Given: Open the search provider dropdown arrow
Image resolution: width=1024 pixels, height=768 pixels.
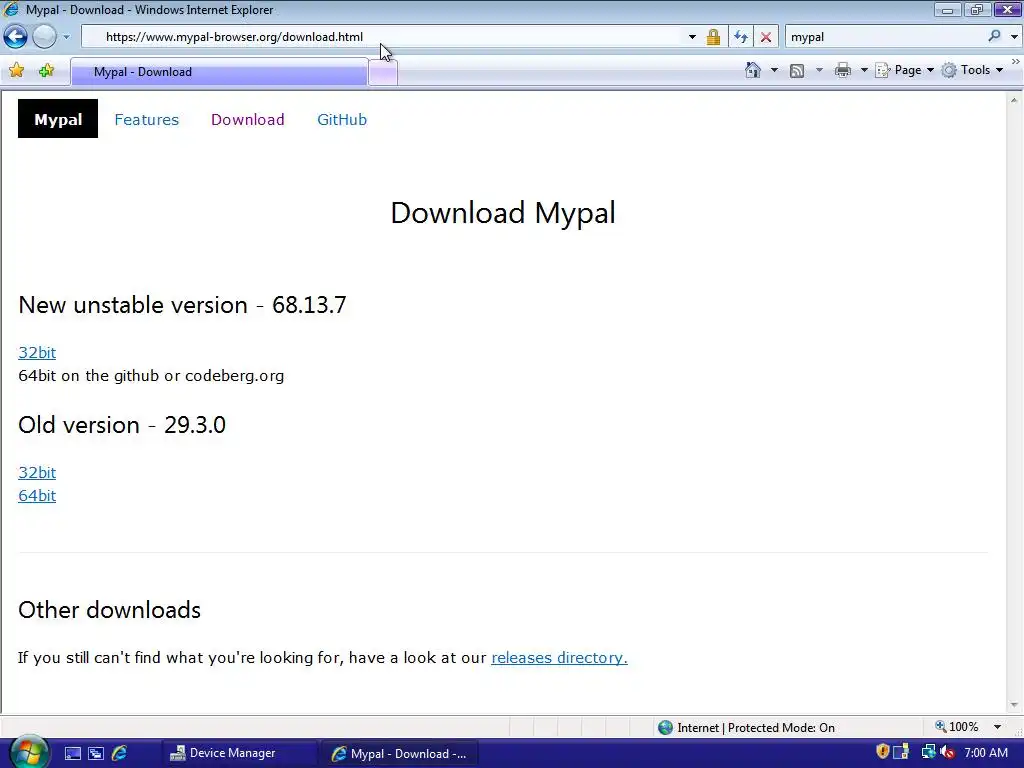Looking at the screenshot, I should 1014,37.
